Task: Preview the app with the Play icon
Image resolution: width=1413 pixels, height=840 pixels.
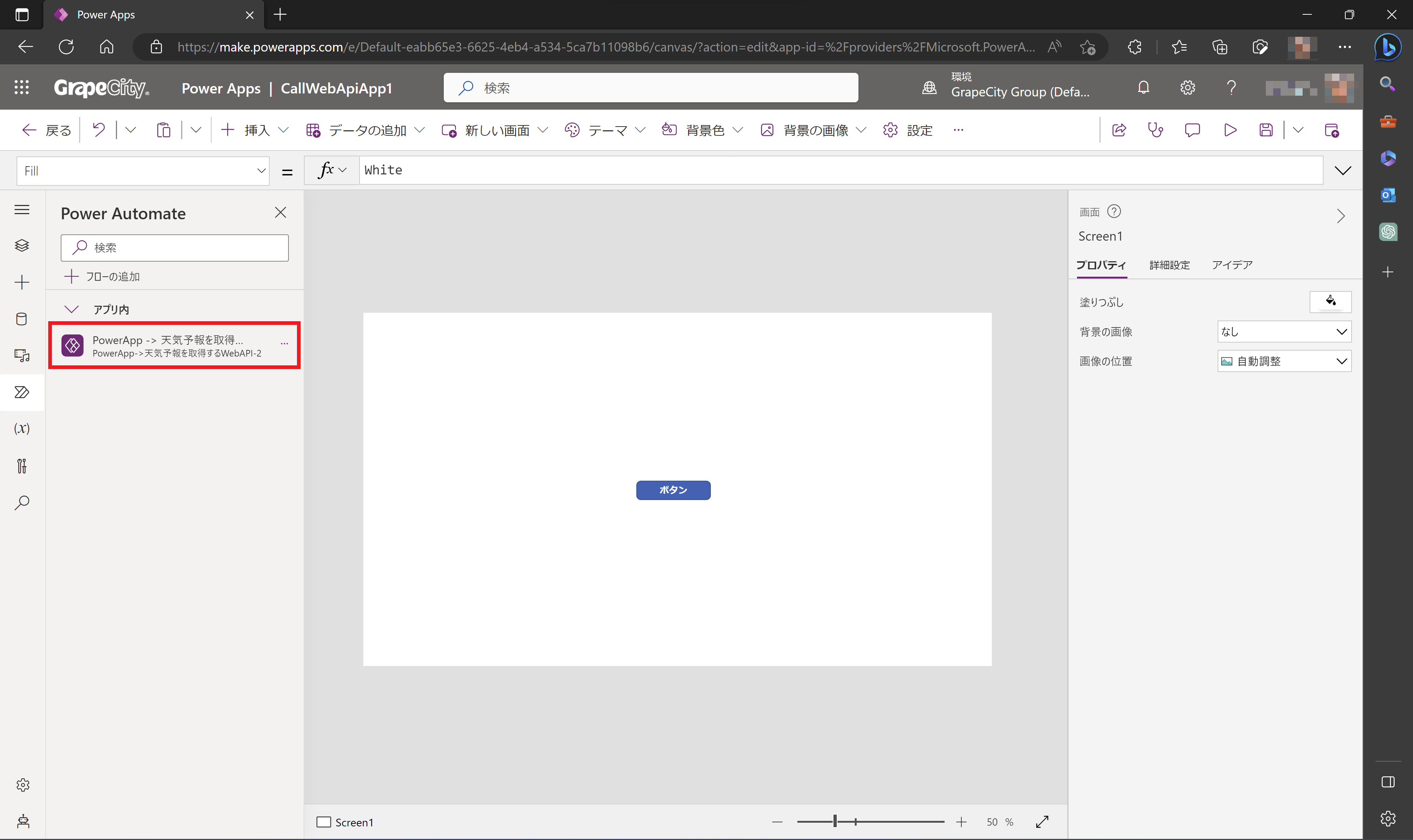Action: (x=1230, y=130)
